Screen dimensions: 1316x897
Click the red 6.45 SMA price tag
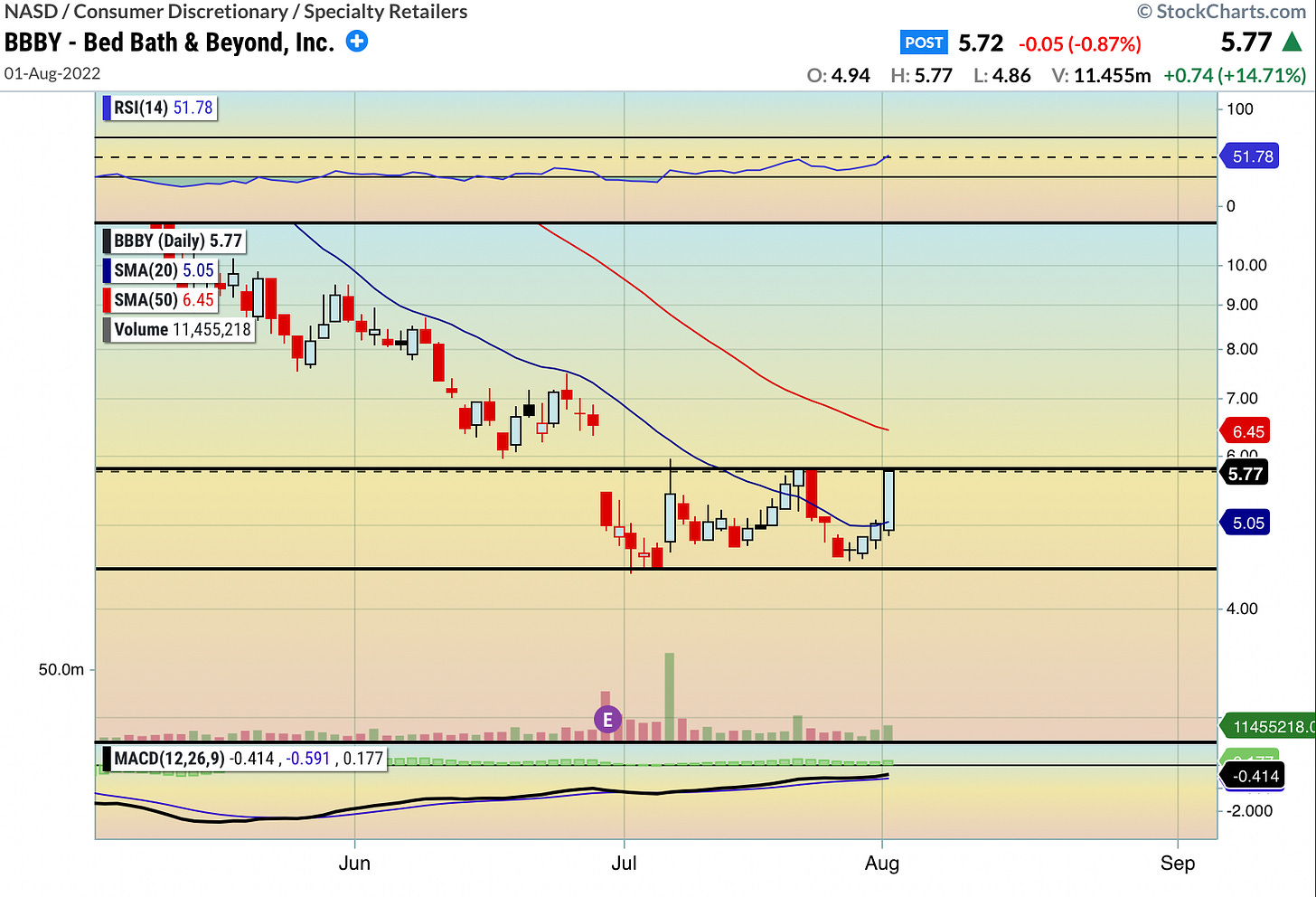click(x=1246, y=431)
